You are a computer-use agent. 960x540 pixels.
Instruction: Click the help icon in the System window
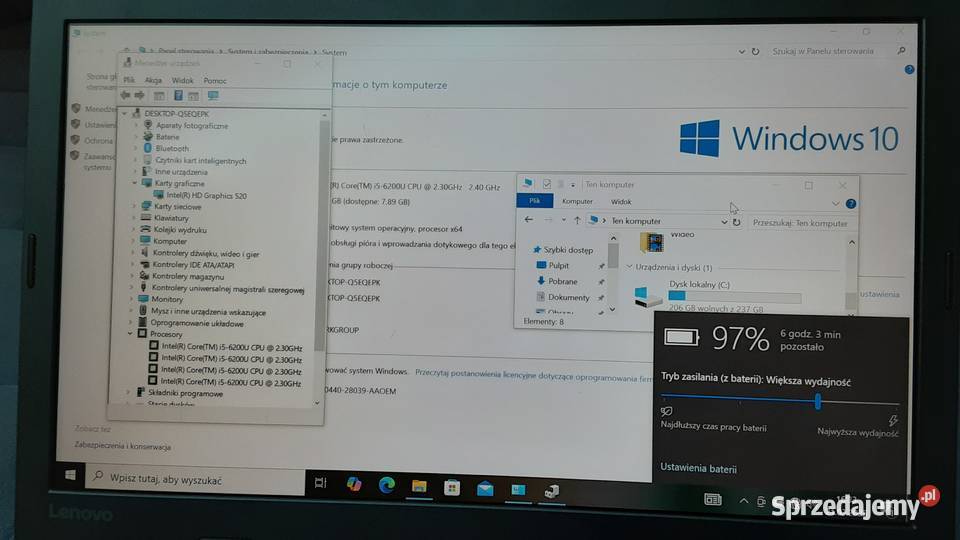tap(909, 70)
